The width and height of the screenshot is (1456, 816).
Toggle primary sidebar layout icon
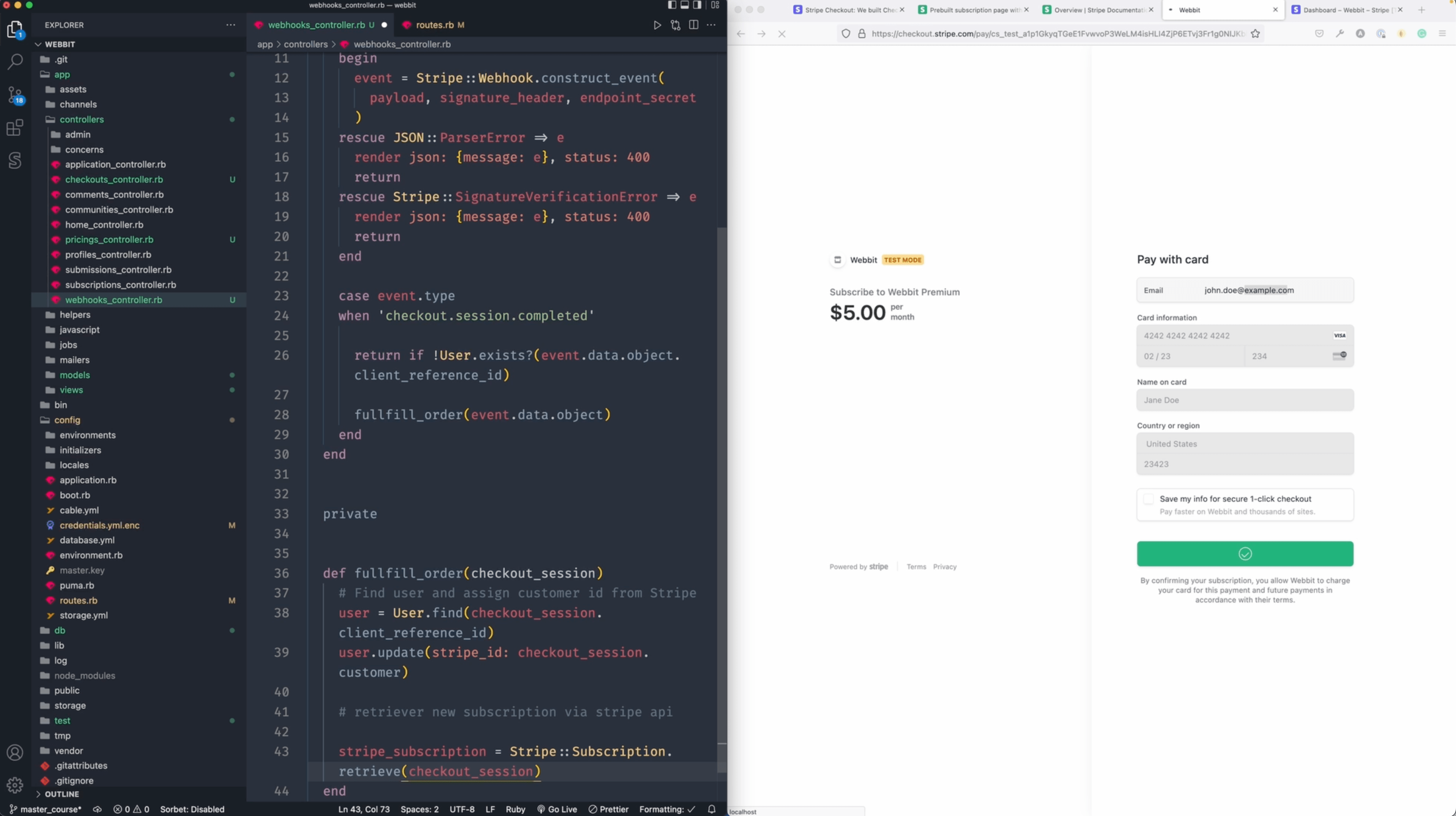671,5
